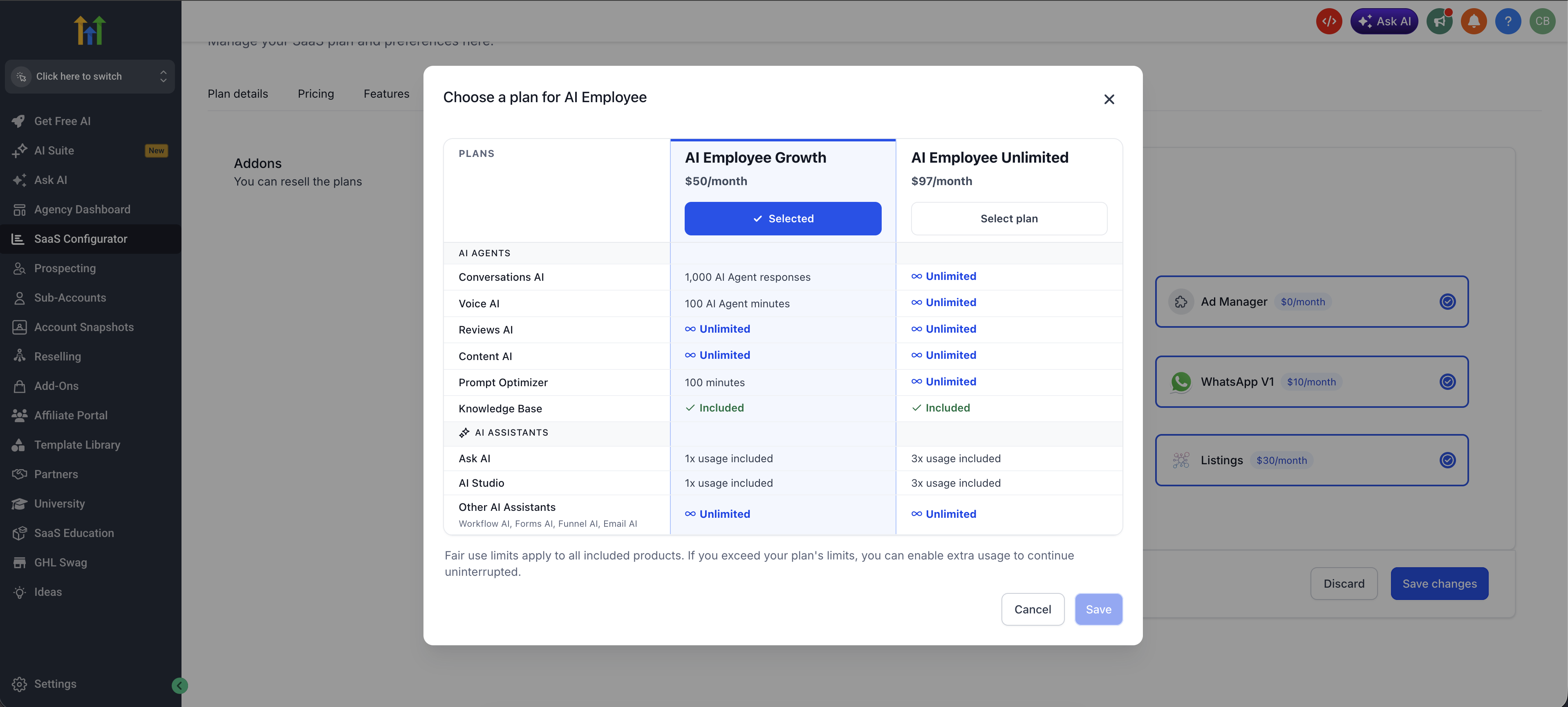Switch to the Pricing tab

[316, 94]
